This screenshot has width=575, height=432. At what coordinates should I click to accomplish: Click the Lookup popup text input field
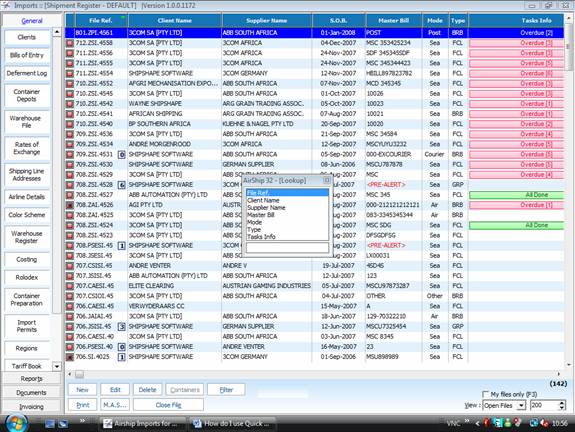[287, 248]
